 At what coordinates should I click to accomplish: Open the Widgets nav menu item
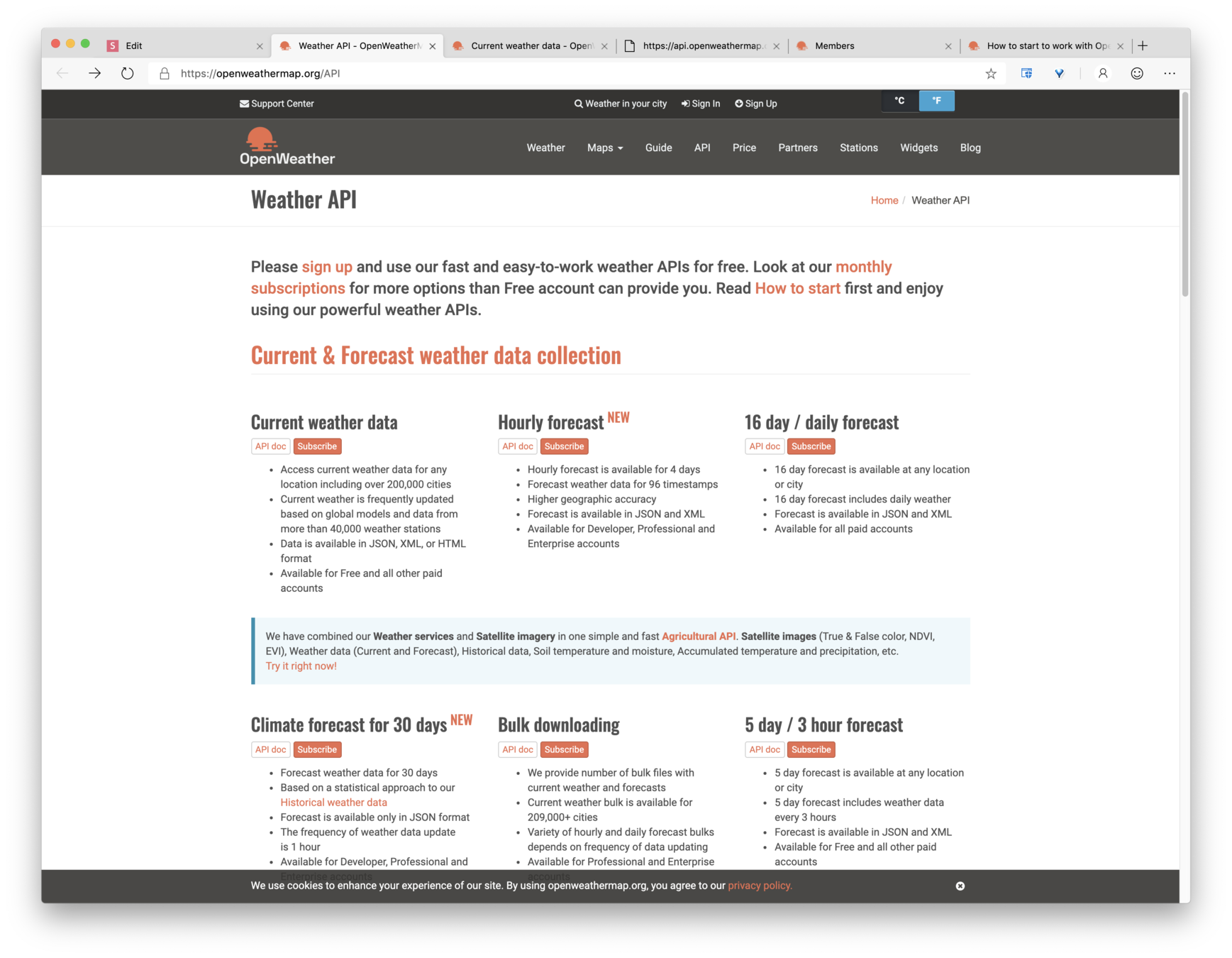click(x=919, y=148)
